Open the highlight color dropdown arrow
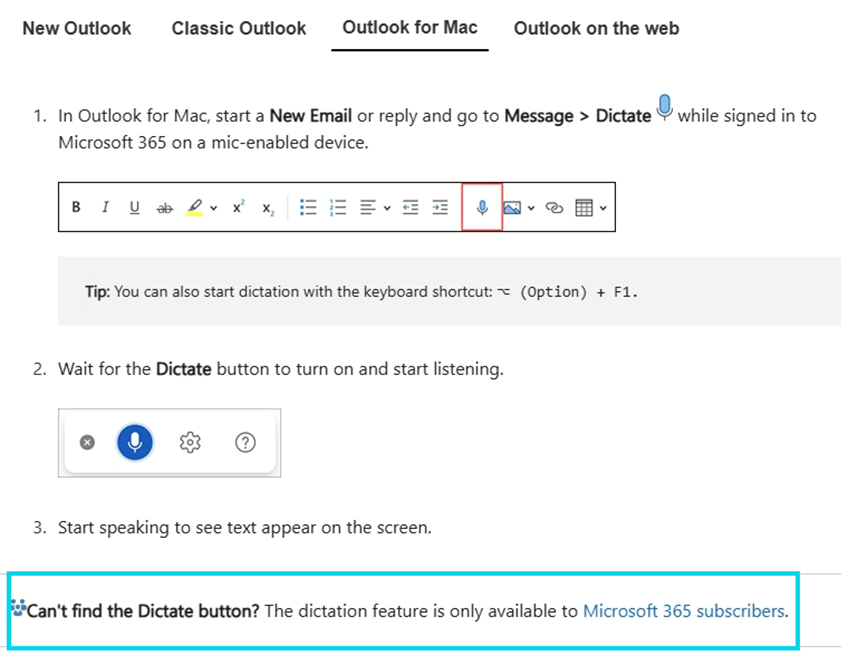 point(213,208)
